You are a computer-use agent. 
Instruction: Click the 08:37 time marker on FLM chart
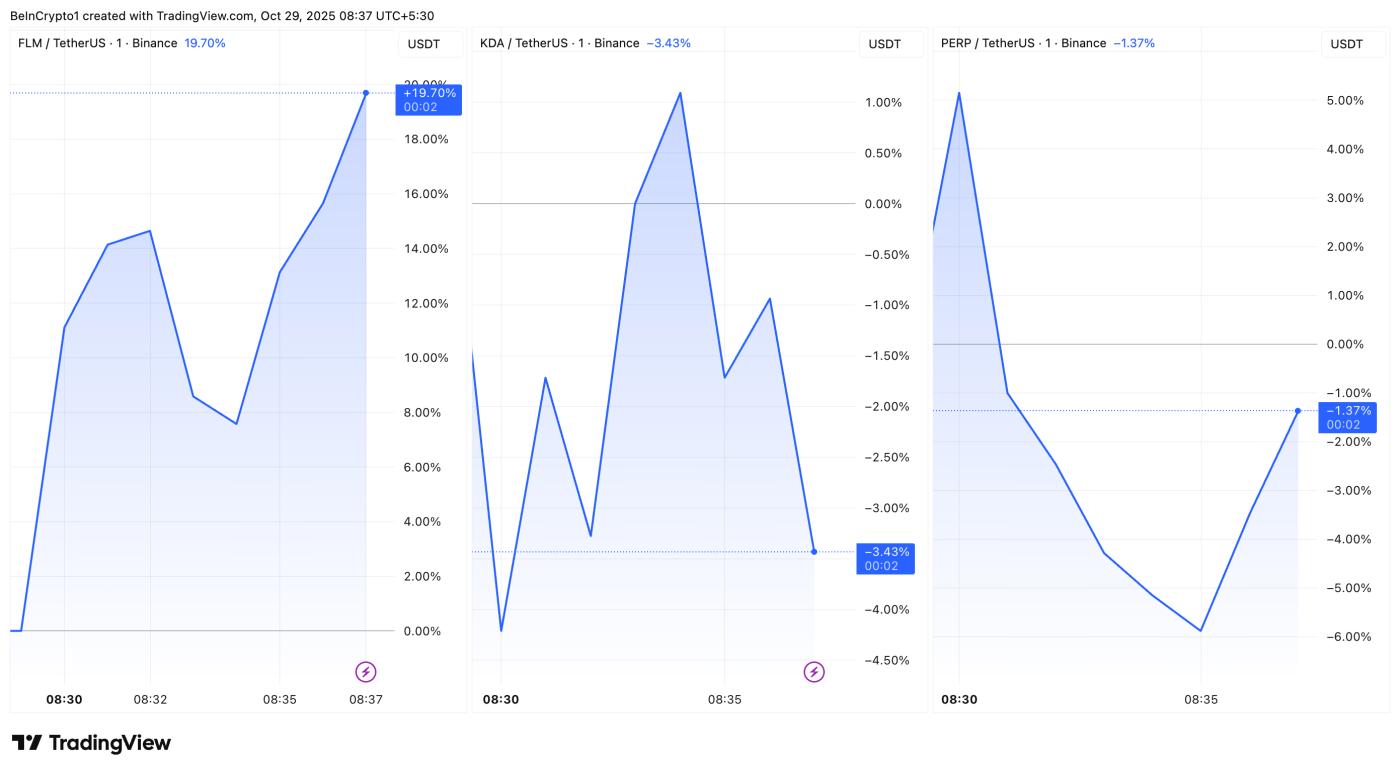(x=366, y=700)
